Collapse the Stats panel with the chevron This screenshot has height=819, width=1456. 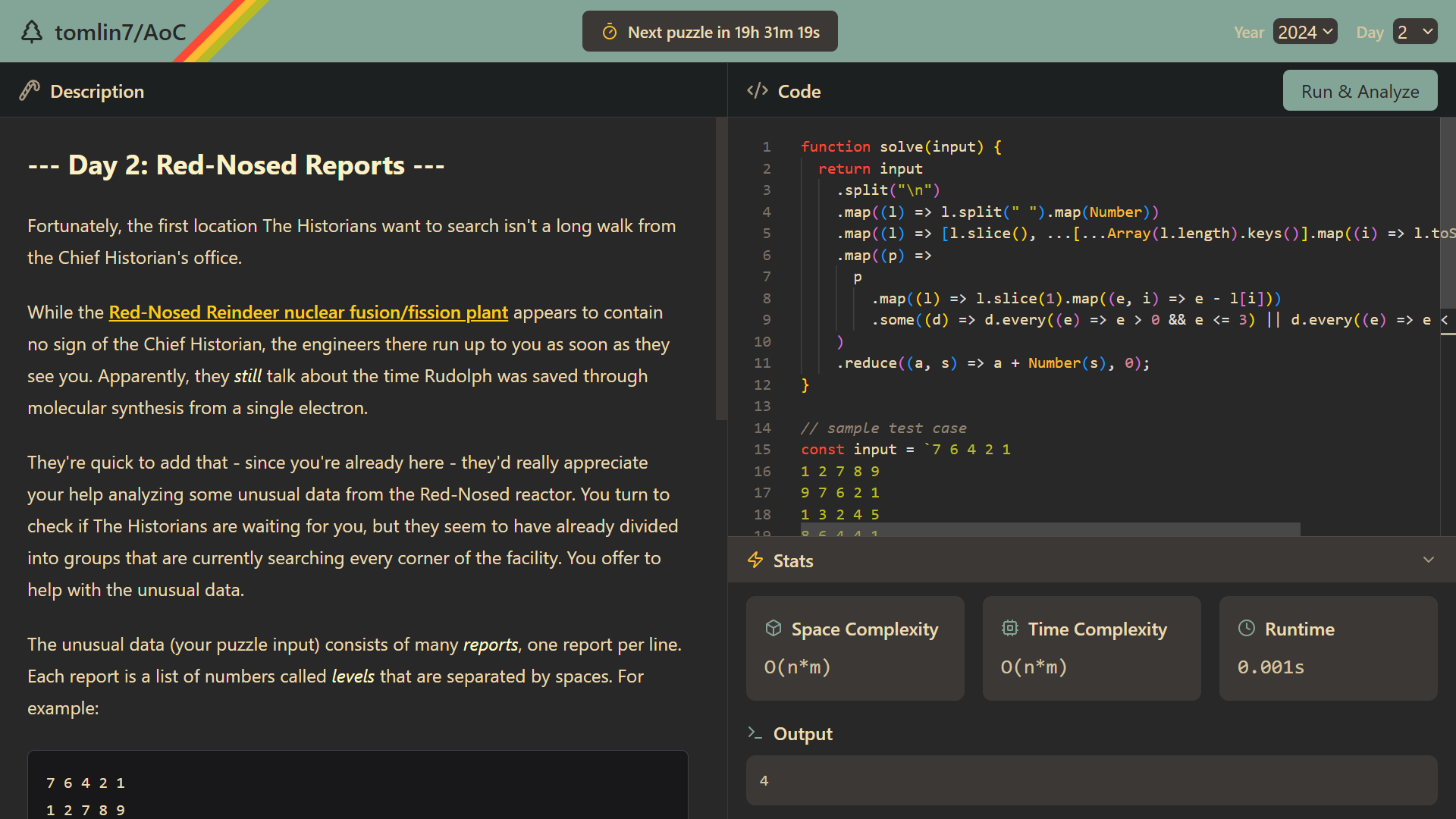(x=1429, y=560)
